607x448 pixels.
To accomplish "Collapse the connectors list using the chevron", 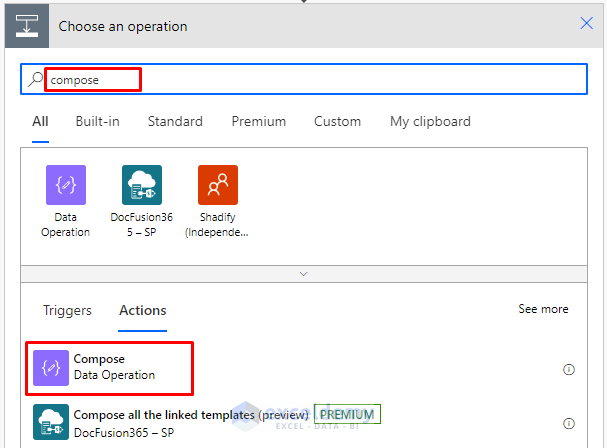I will [304, 272].
